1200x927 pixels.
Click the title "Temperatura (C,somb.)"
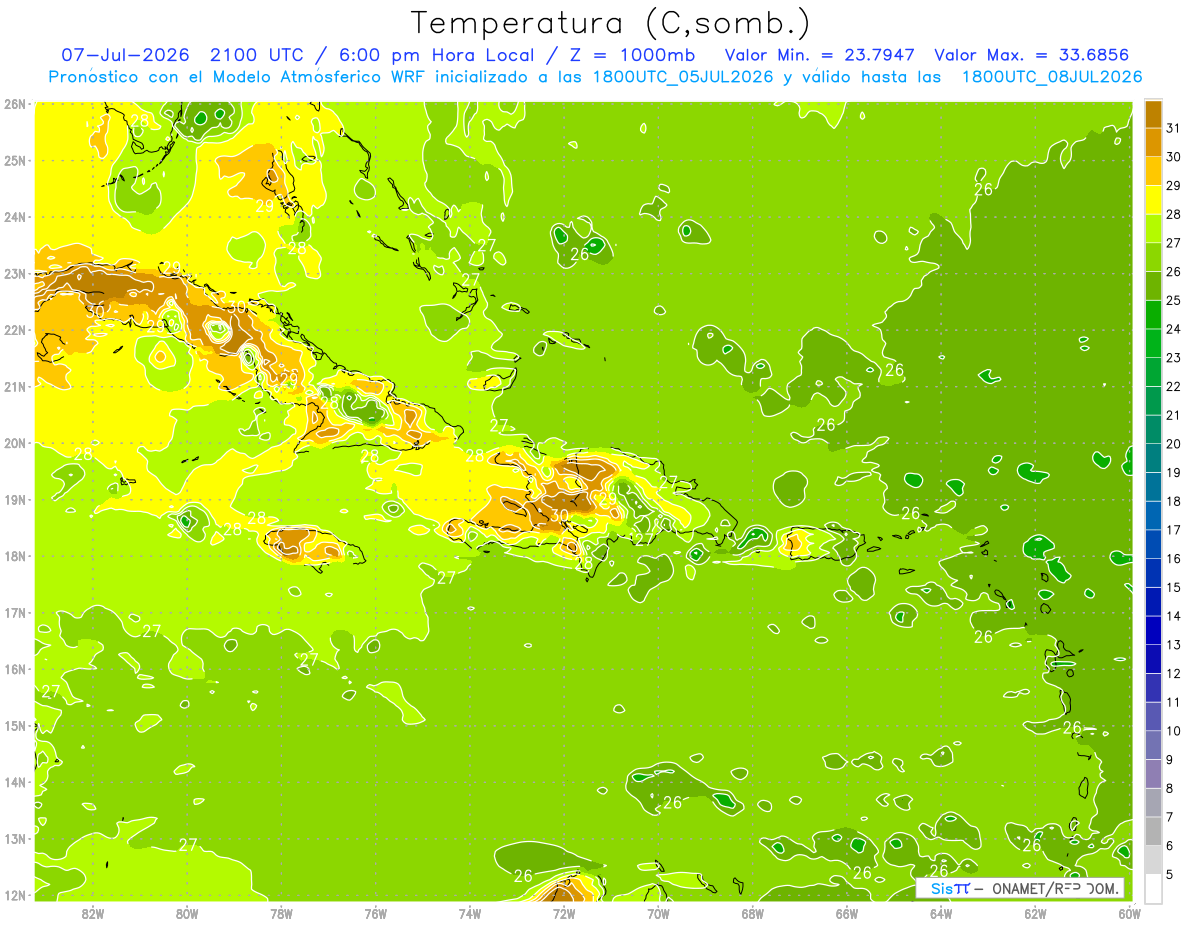pyautogui.click(x=611, y=23)
